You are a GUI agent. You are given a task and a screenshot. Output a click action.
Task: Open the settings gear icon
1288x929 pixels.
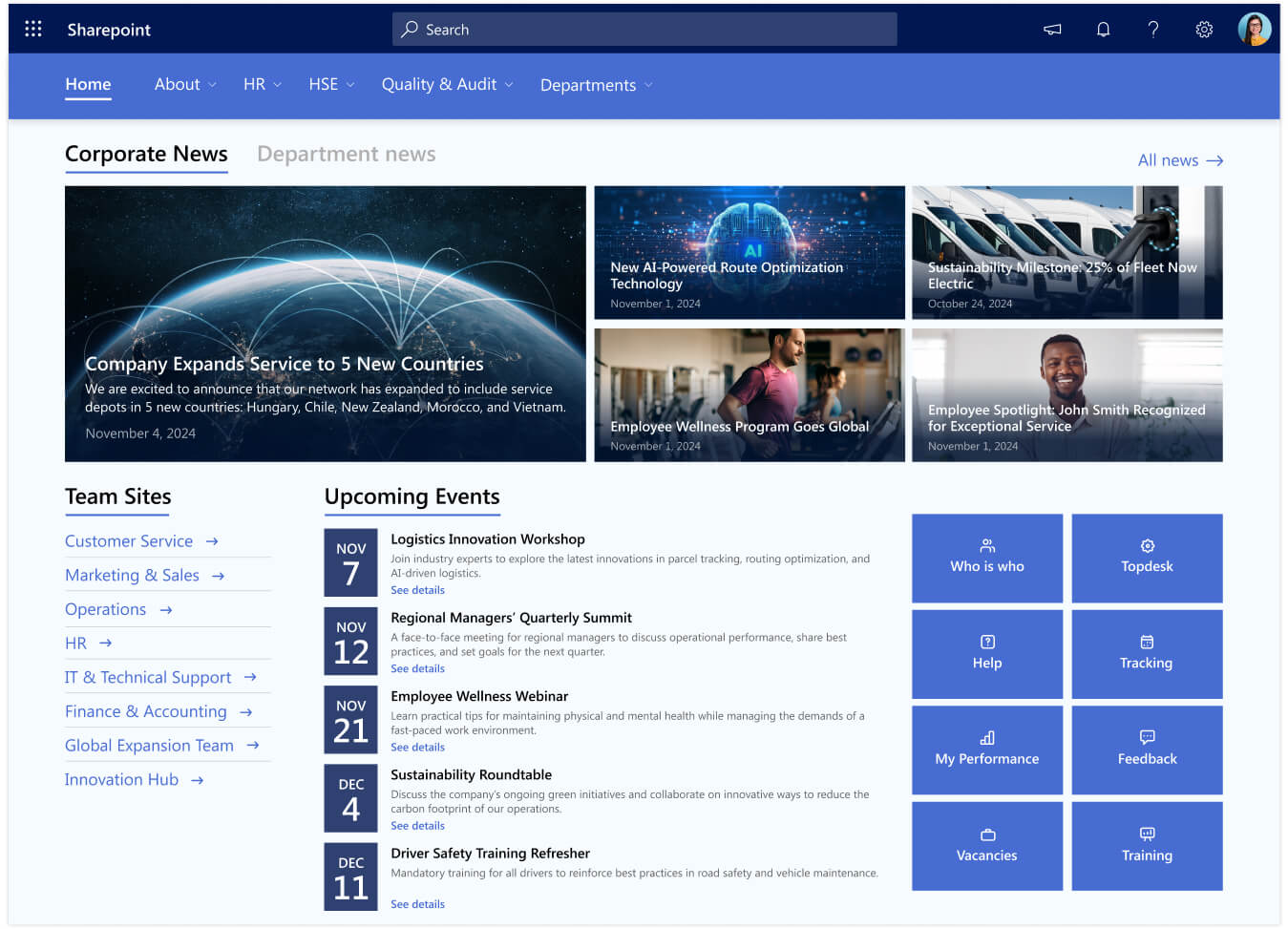click(1204, 30)
